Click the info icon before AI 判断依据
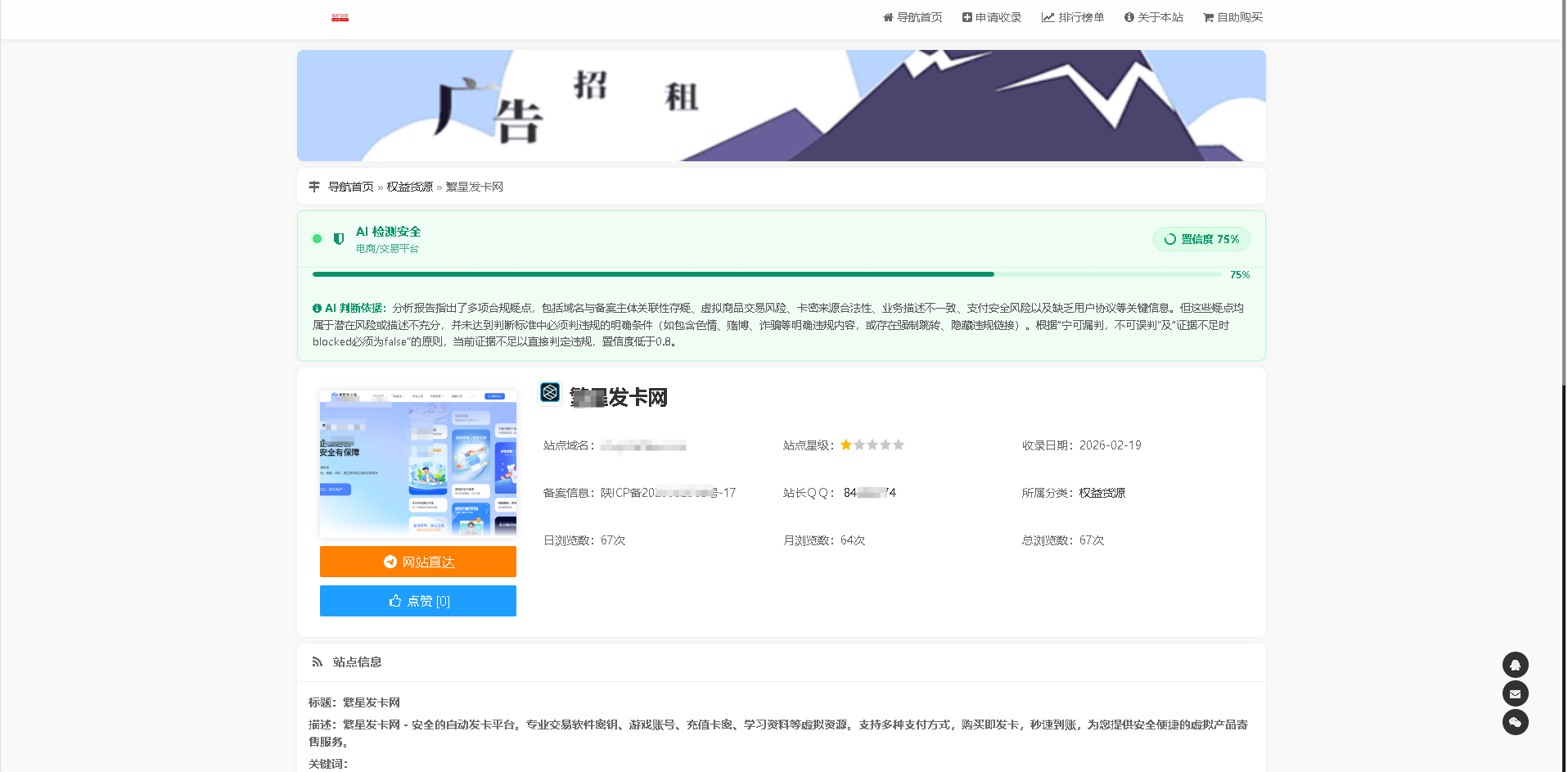This screenshot has height=772, width=1568. 317,308
